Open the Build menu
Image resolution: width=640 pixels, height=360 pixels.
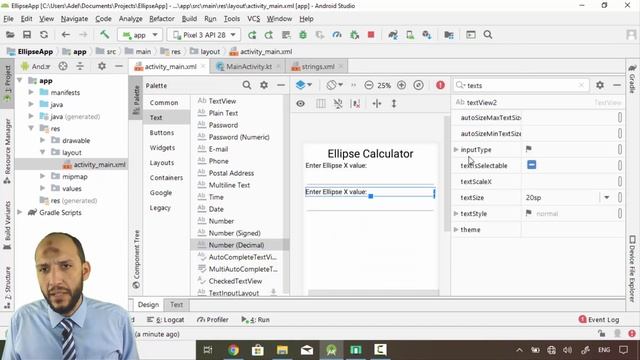189,19
